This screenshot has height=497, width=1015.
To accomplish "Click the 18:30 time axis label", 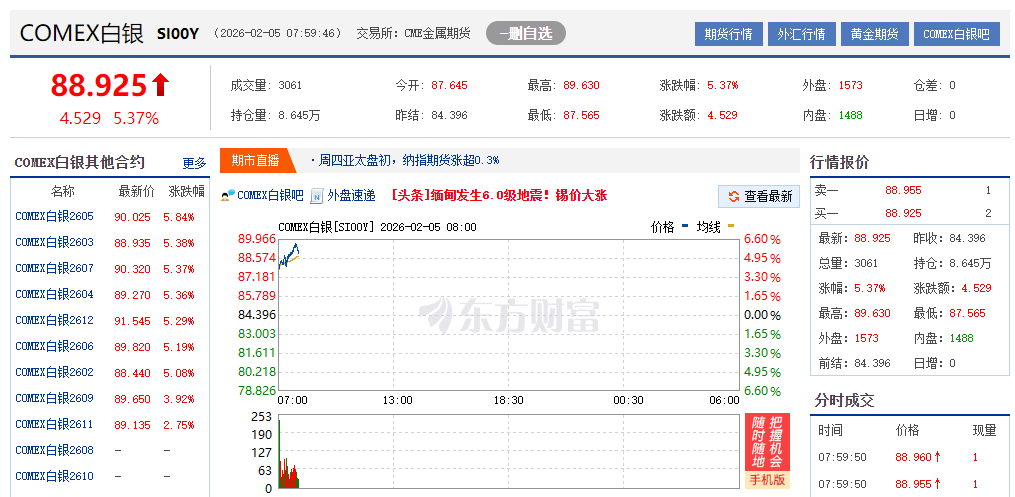I will 509,400.
